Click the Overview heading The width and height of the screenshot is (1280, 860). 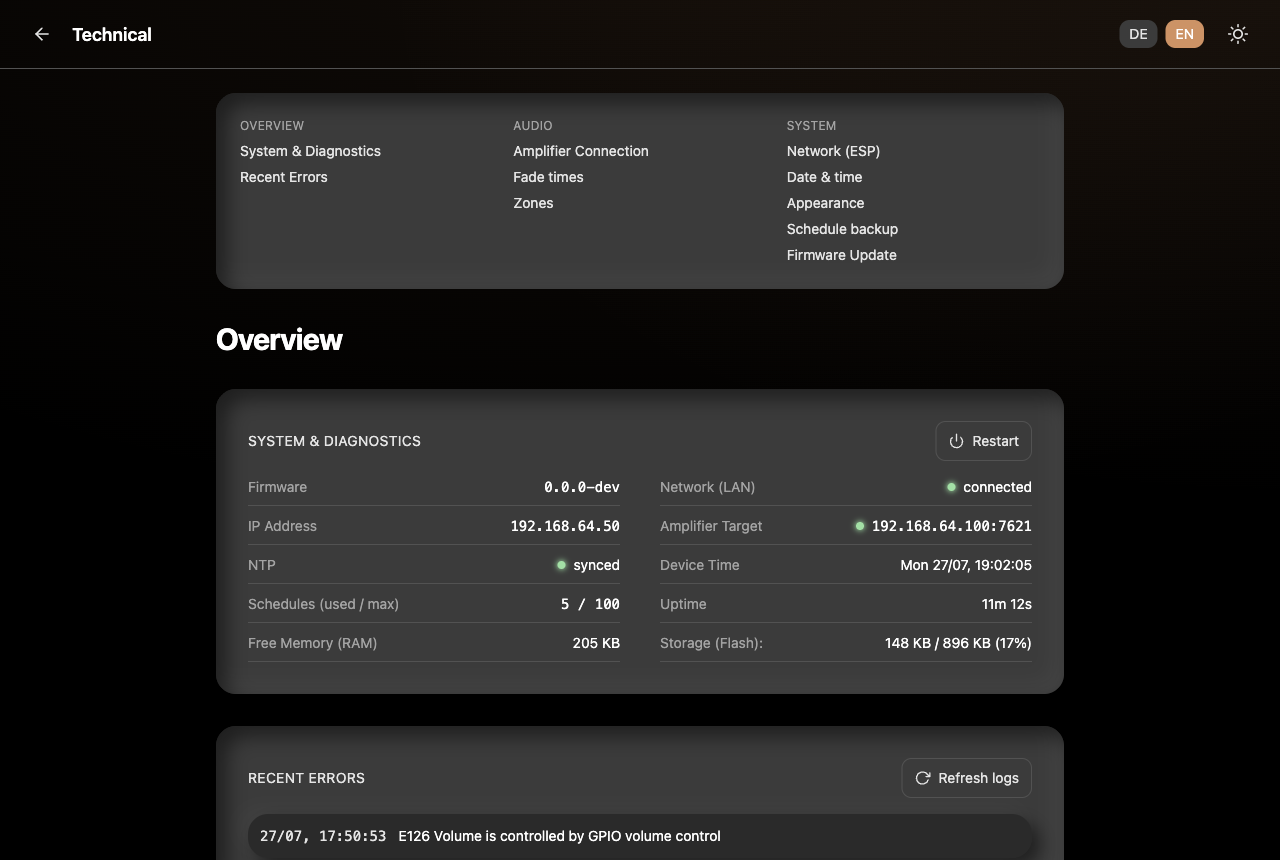[279, 340]
